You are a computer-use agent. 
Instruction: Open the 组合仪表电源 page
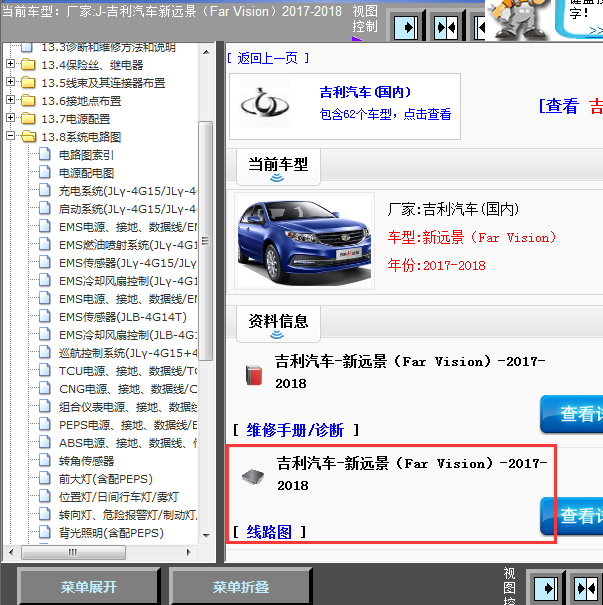pos(128,407)
